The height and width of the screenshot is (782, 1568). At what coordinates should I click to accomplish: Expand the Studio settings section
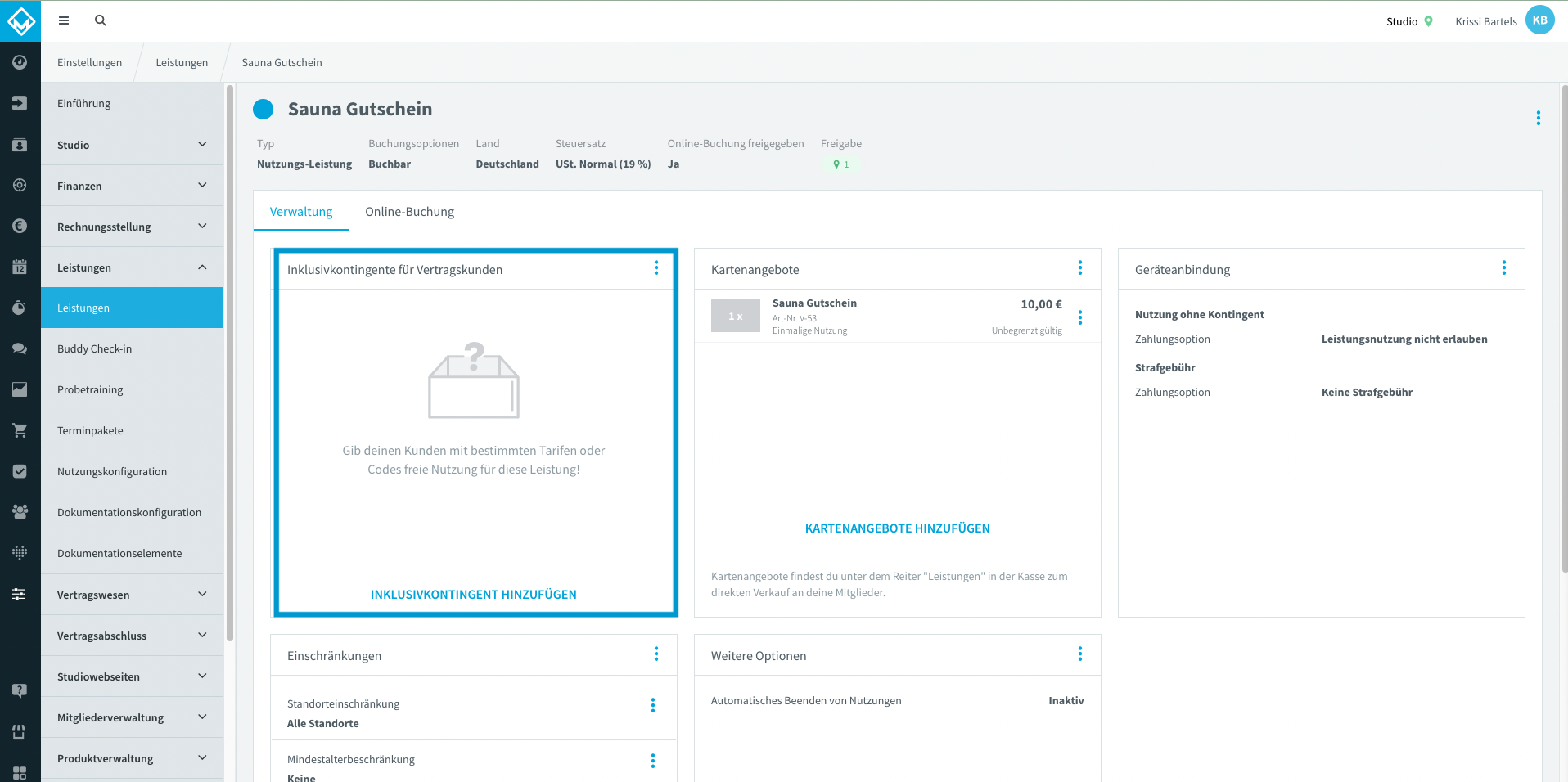[132, 145]
